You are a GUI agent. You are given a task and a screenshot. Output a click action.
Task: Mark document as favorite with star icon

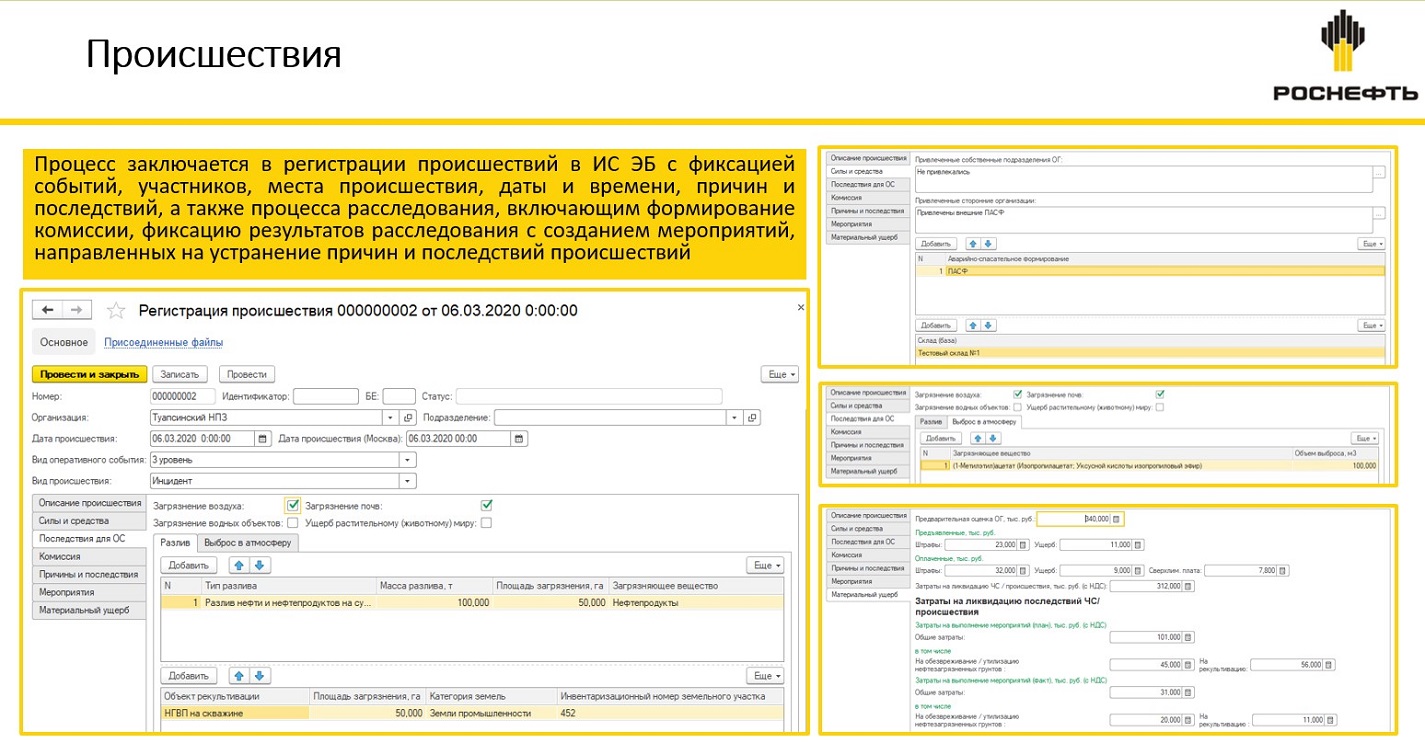coord(116,310)
